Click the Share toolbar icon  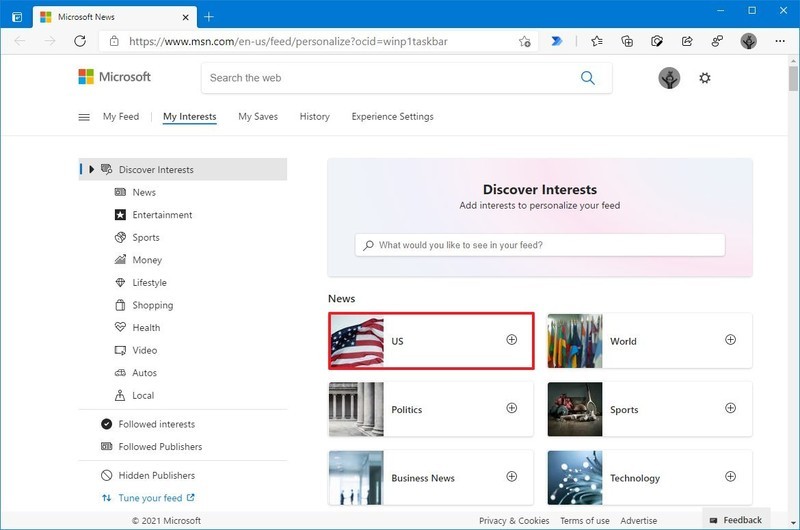point(687,41)
